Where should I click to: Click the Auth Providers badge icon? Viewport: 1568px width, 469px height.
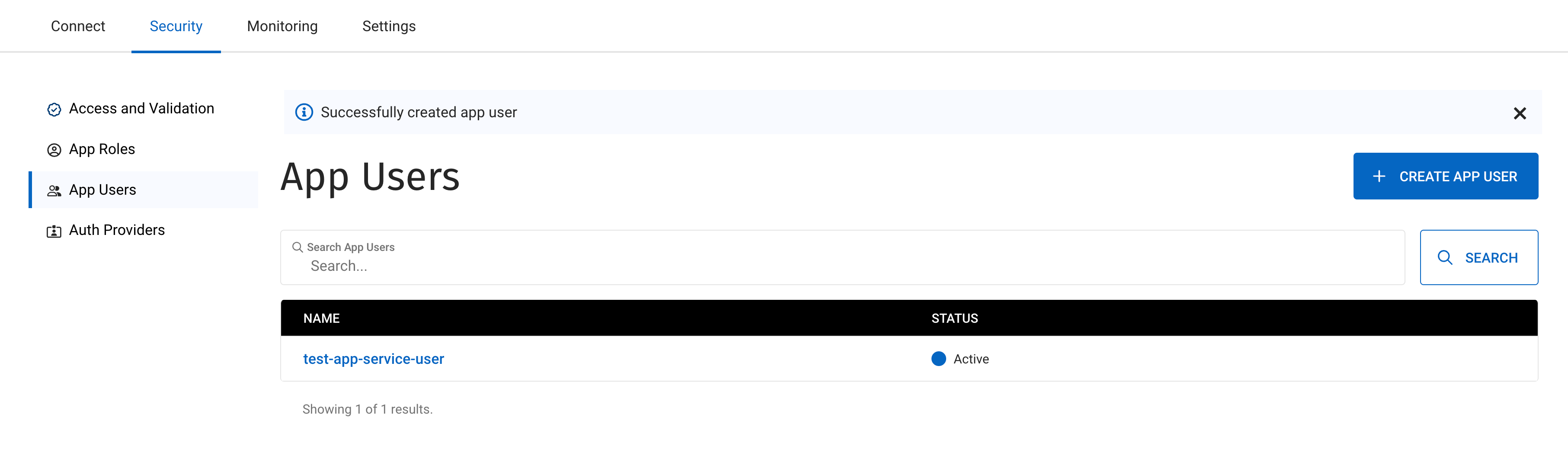click(x=54, y=231)
